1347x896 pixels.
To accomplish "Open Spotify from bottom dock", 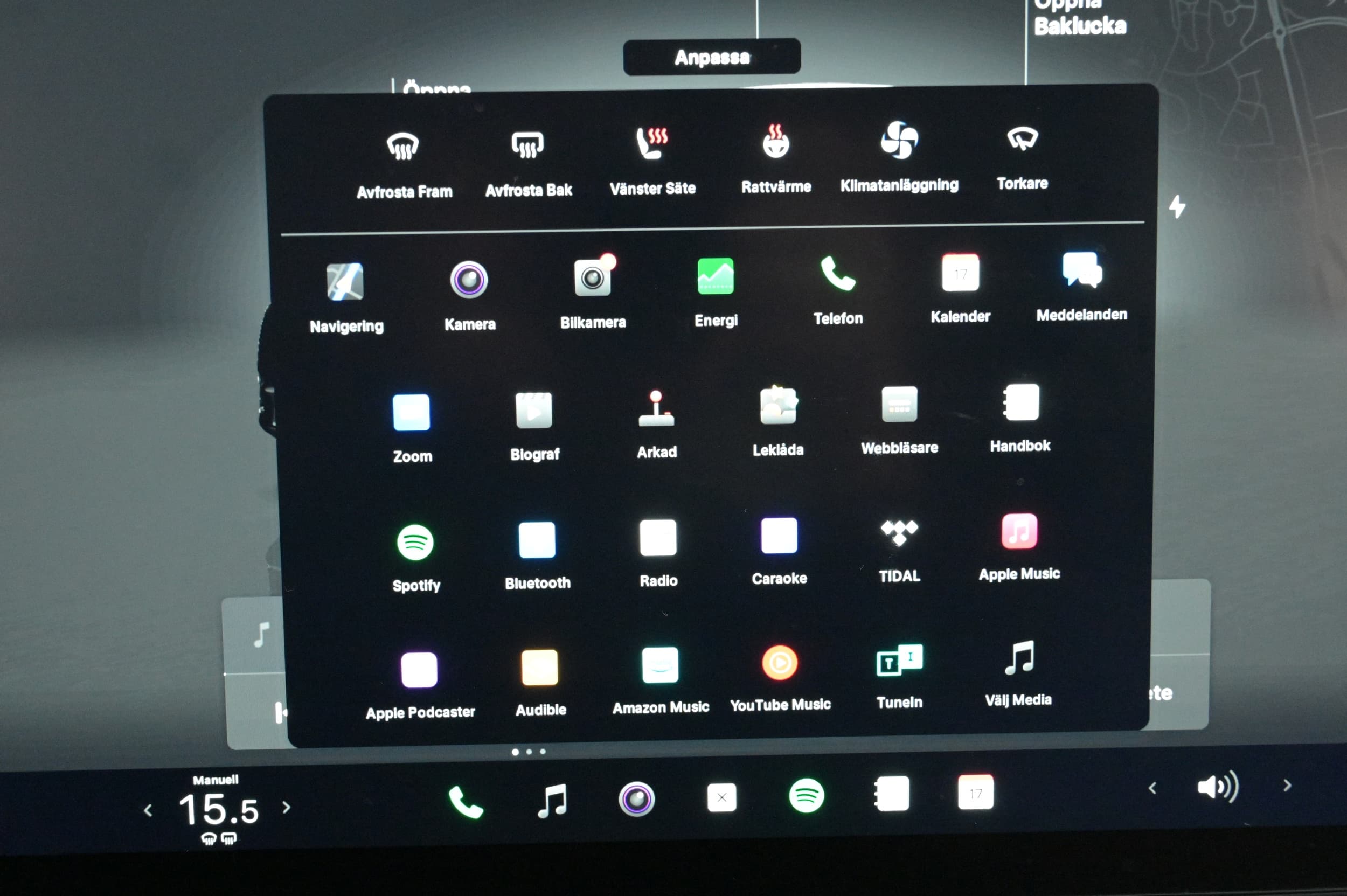I will (806, 795).
